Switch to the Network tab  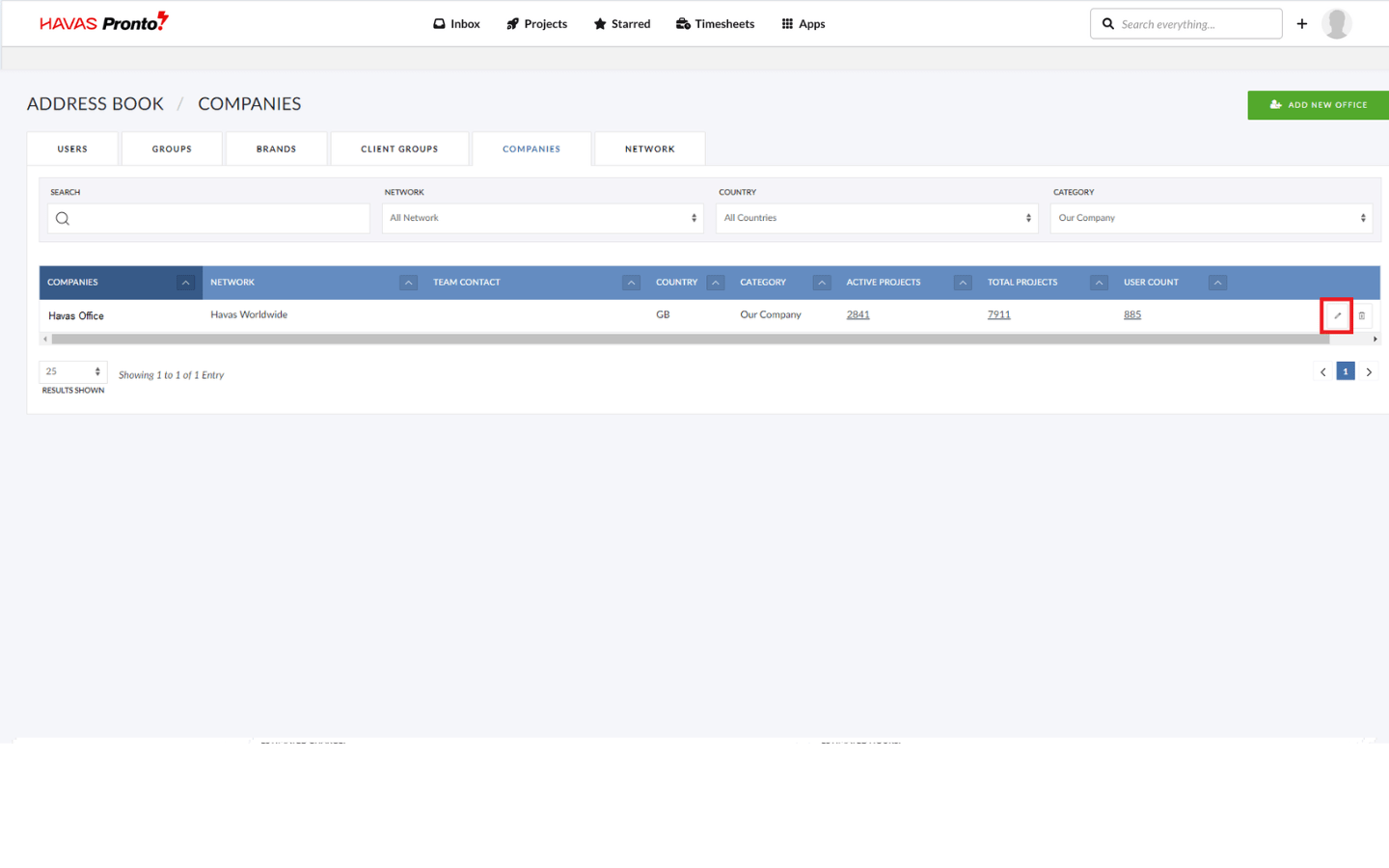(650, 149)
